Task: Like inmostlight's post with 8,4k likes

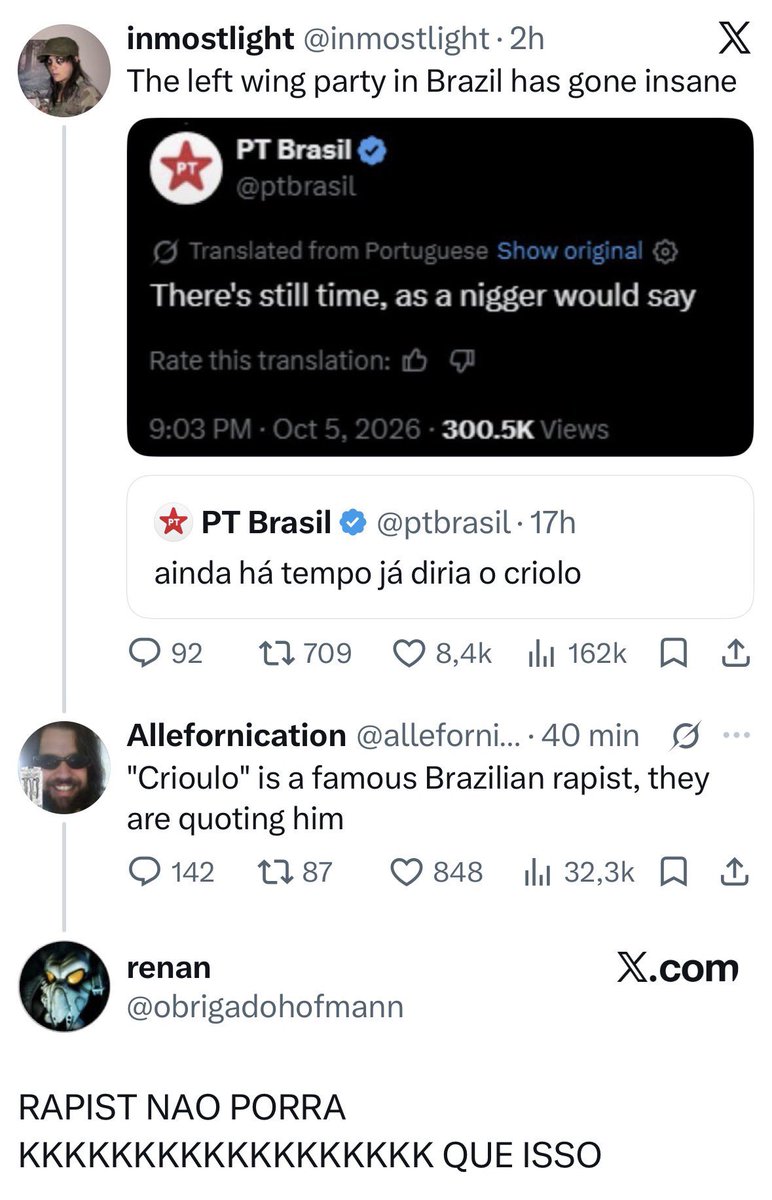Action: (x=409, y=653)
